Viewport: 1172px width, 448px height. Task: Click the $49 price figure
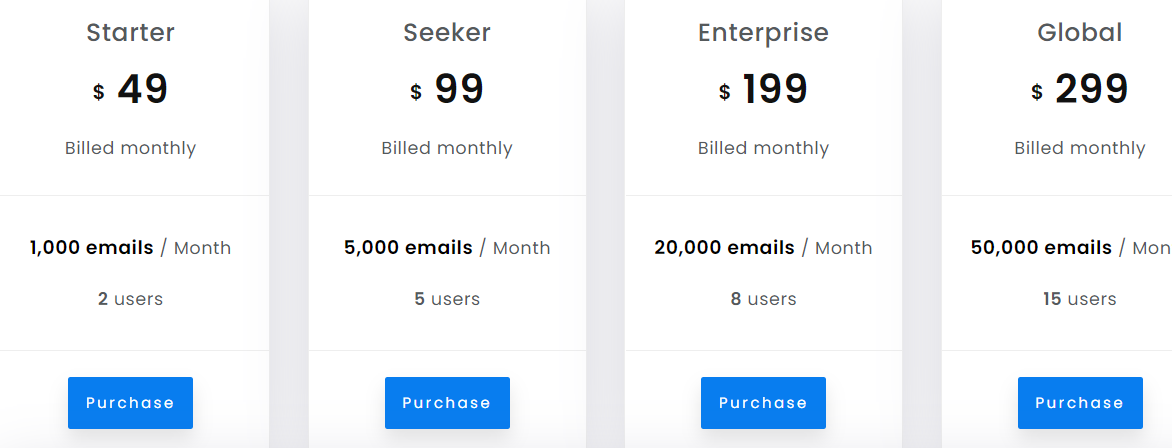pos(130,89)
